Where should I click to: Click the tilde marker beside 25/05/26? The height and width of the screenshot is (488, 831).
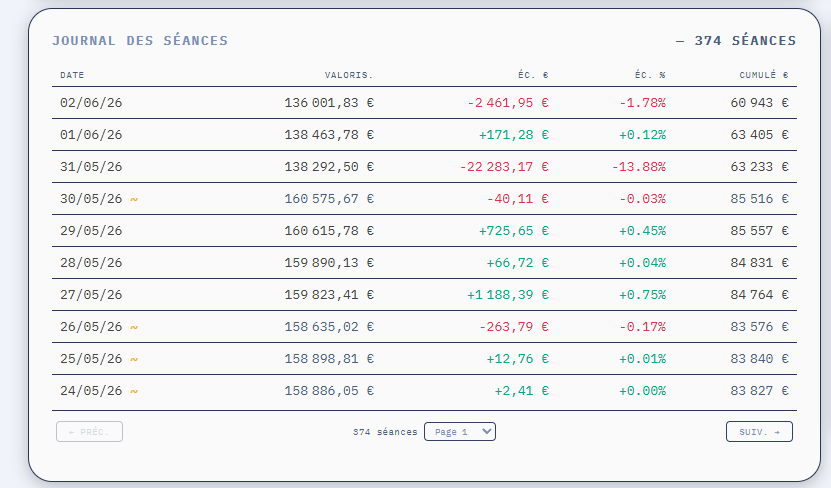(x=134, y=359)
